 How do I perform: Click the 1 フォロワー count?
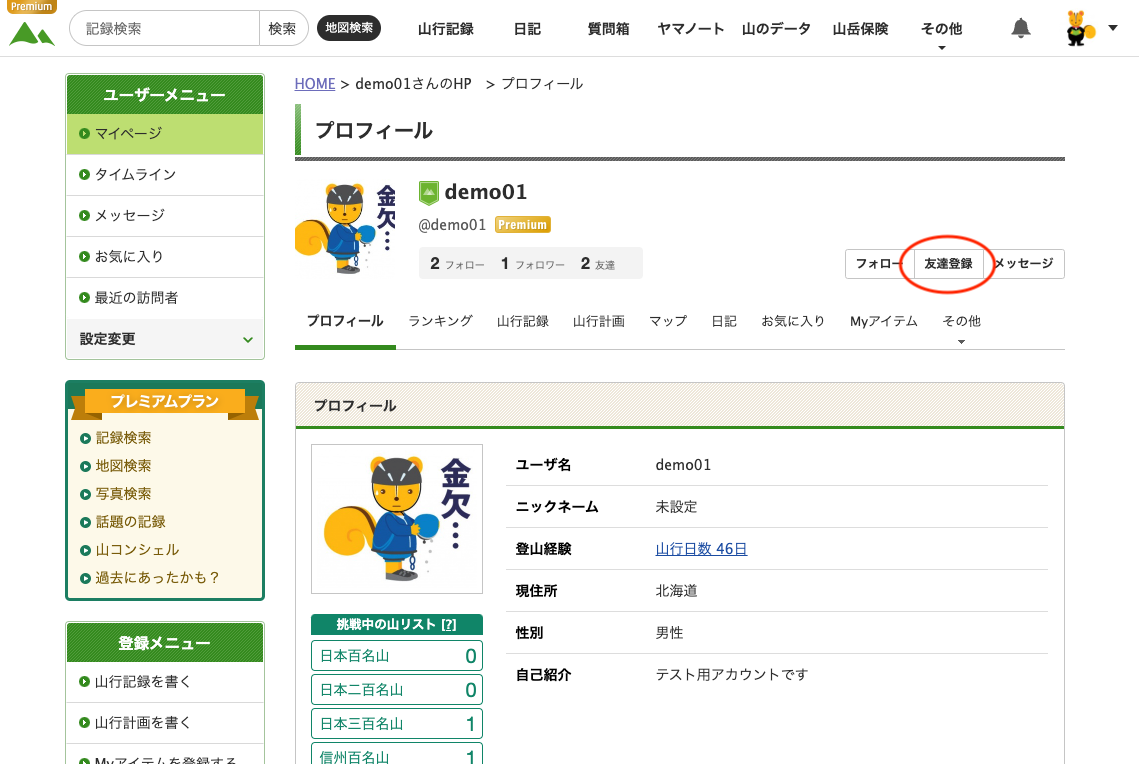[532, 264]
